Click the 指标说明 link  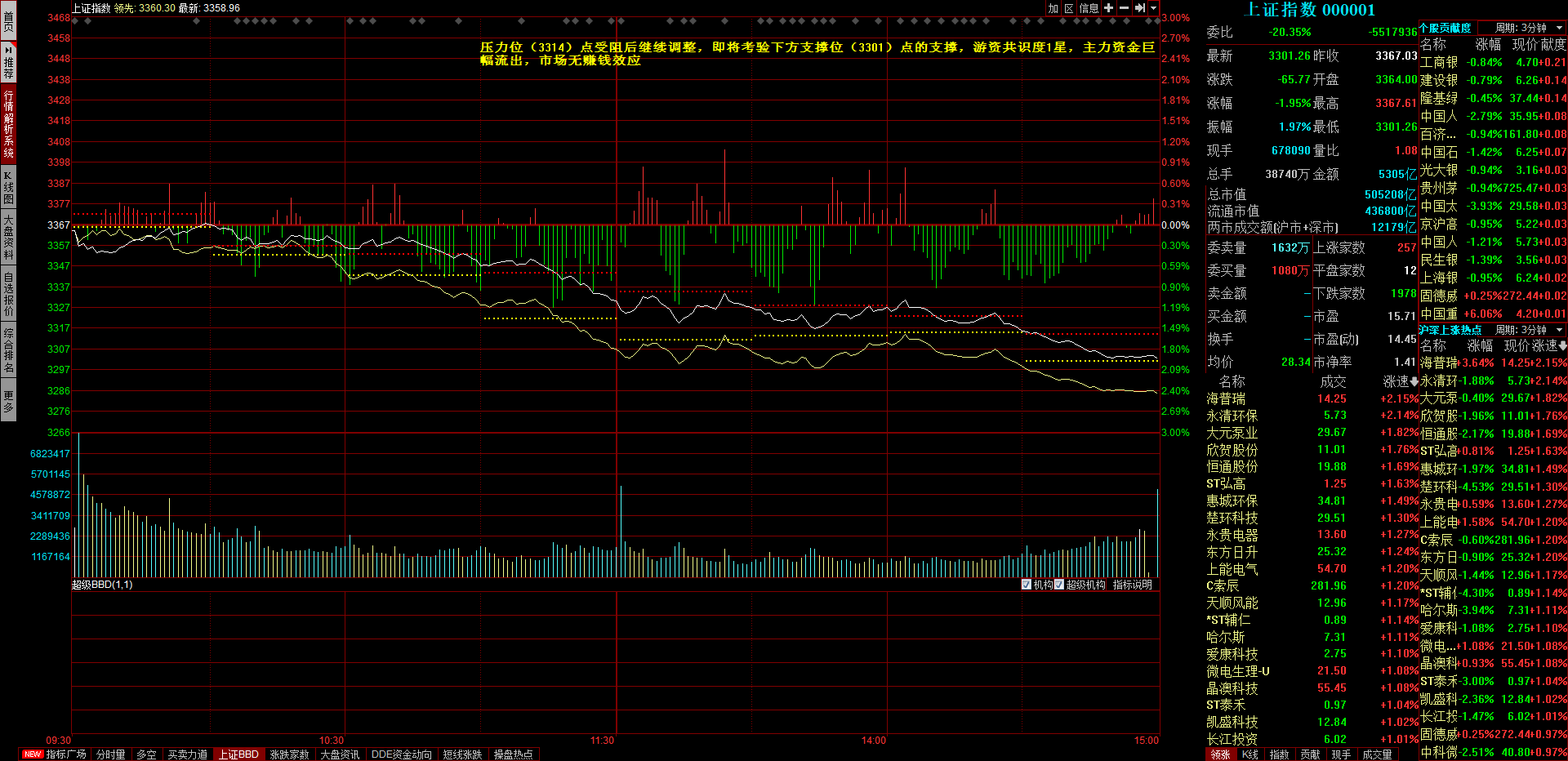1132,585
